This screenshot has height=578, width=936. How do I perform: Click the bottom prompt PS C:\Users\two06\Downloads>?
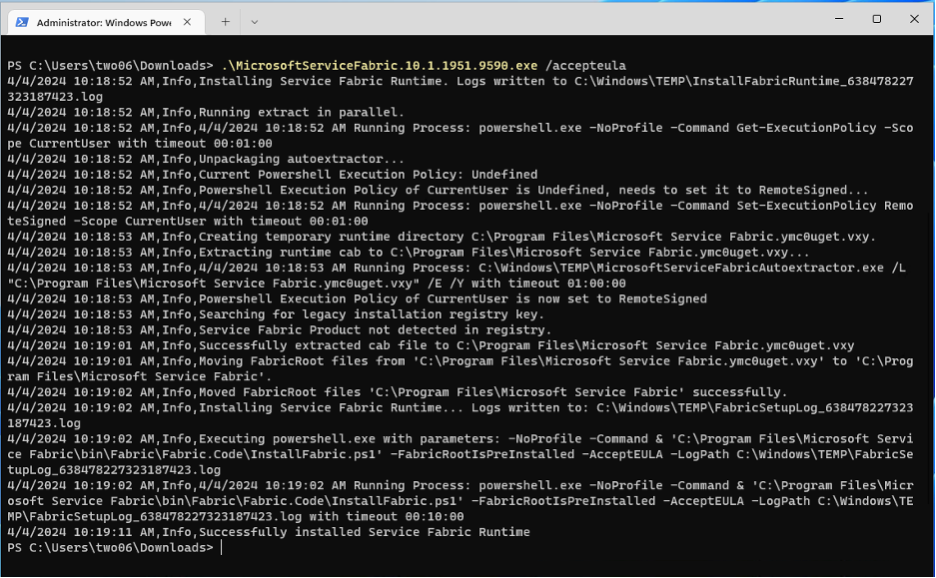point(110,547)
